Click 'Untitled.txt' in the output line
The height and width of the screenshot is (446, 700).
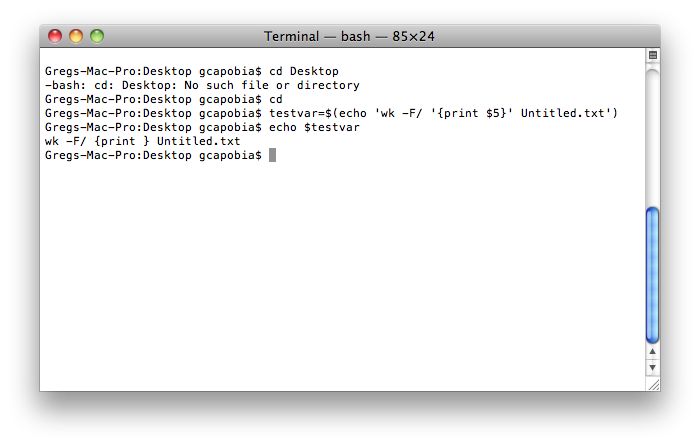[x=199, y=142]
